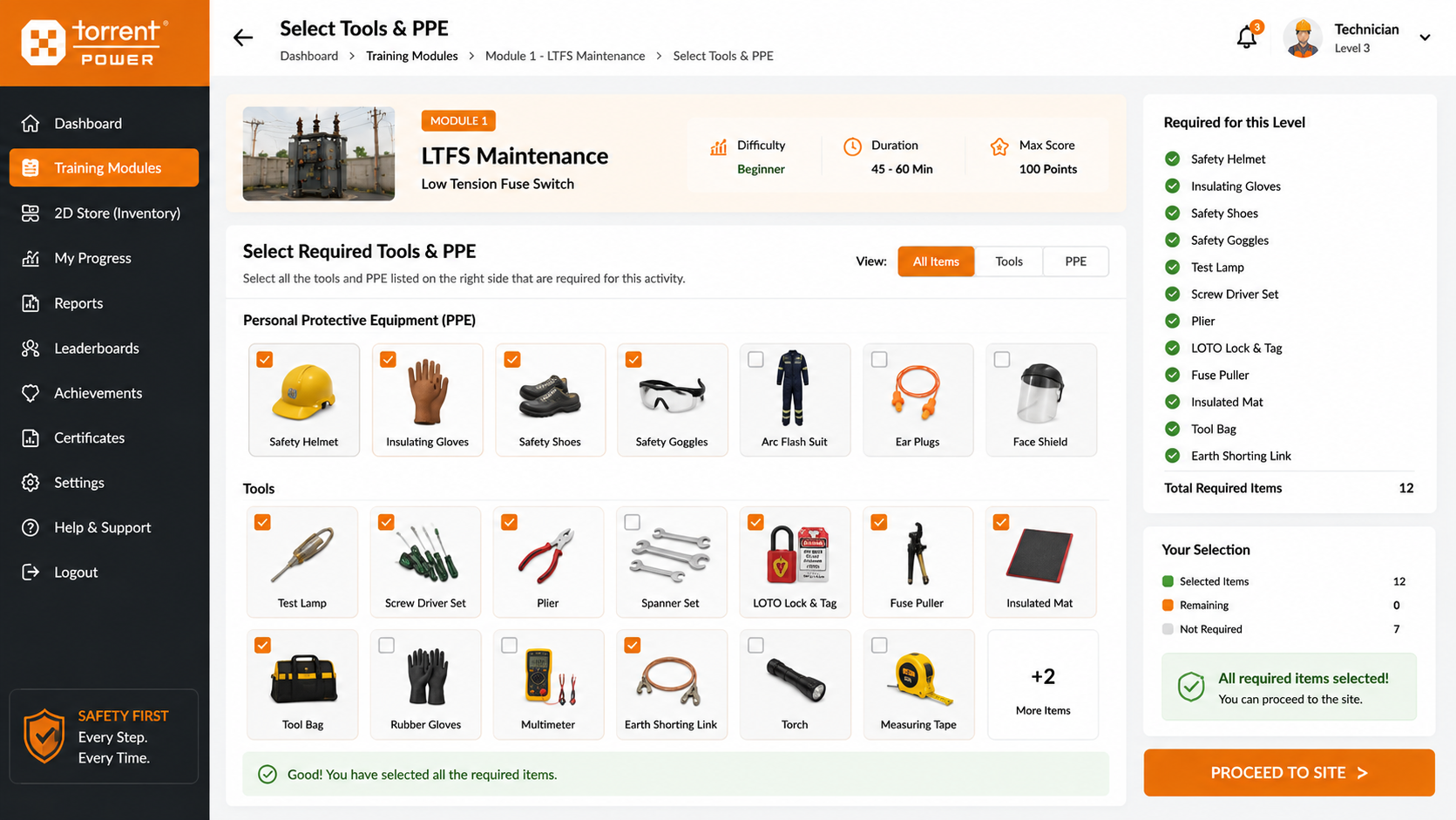Open the notifications bell
Screen dimensions: 1456x820
pos(1247,37)
